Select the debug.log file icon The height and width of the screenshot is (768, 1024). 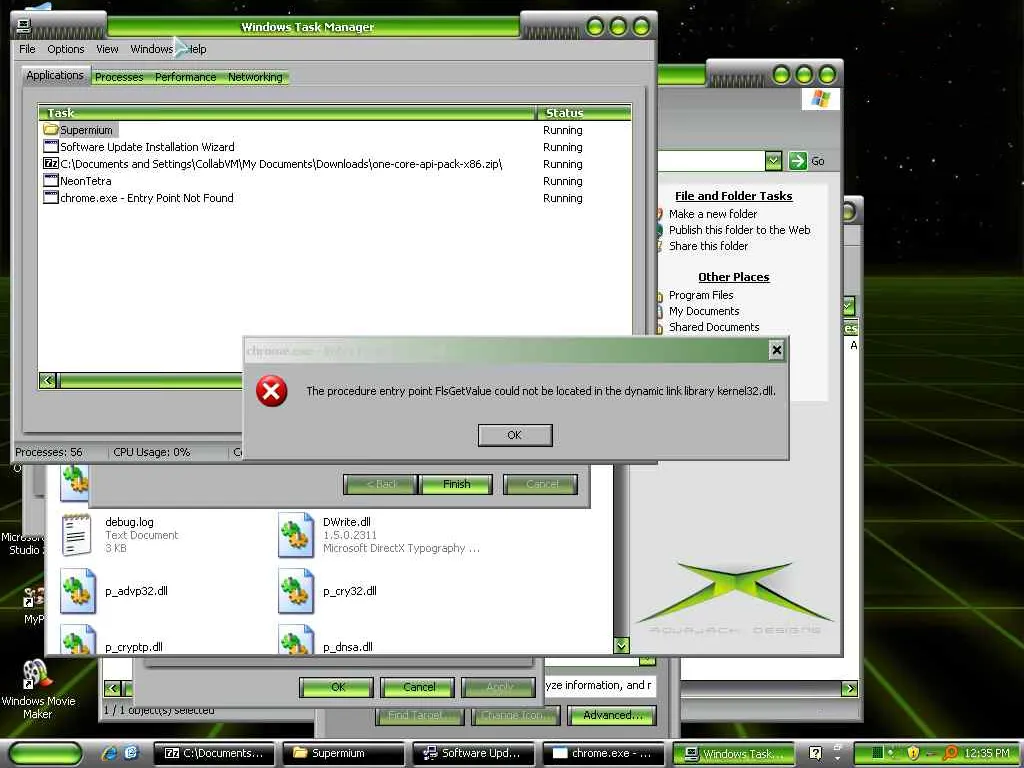(76, 535)
